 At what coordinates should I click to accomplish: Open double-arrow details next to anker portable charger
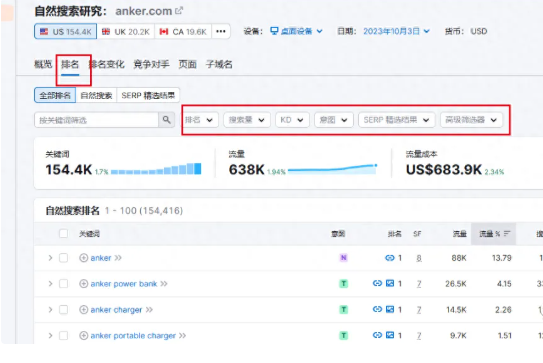coord(183,336)
